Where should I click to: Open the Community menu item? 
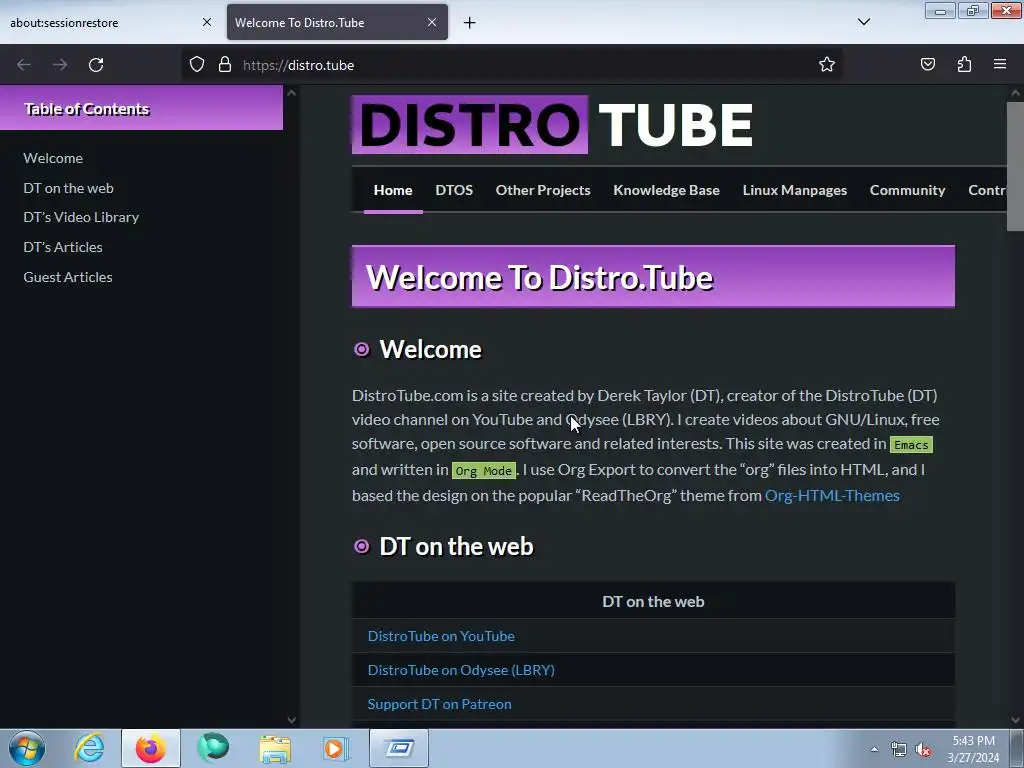pos(907,190)
